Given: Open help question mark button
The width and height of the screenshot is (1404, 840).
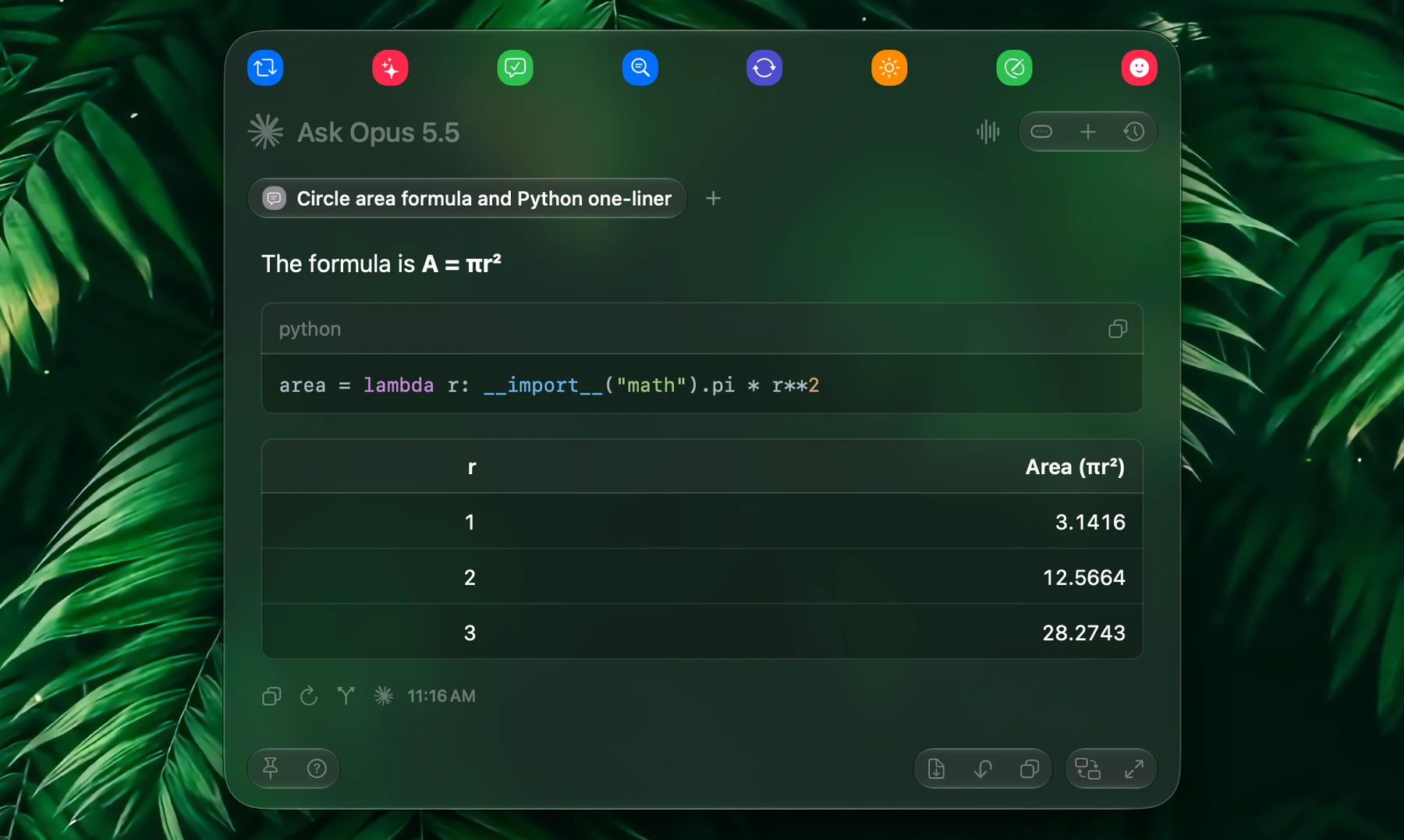Looking at the screenshot, I should pyautogui.click(x=317, y=768).
